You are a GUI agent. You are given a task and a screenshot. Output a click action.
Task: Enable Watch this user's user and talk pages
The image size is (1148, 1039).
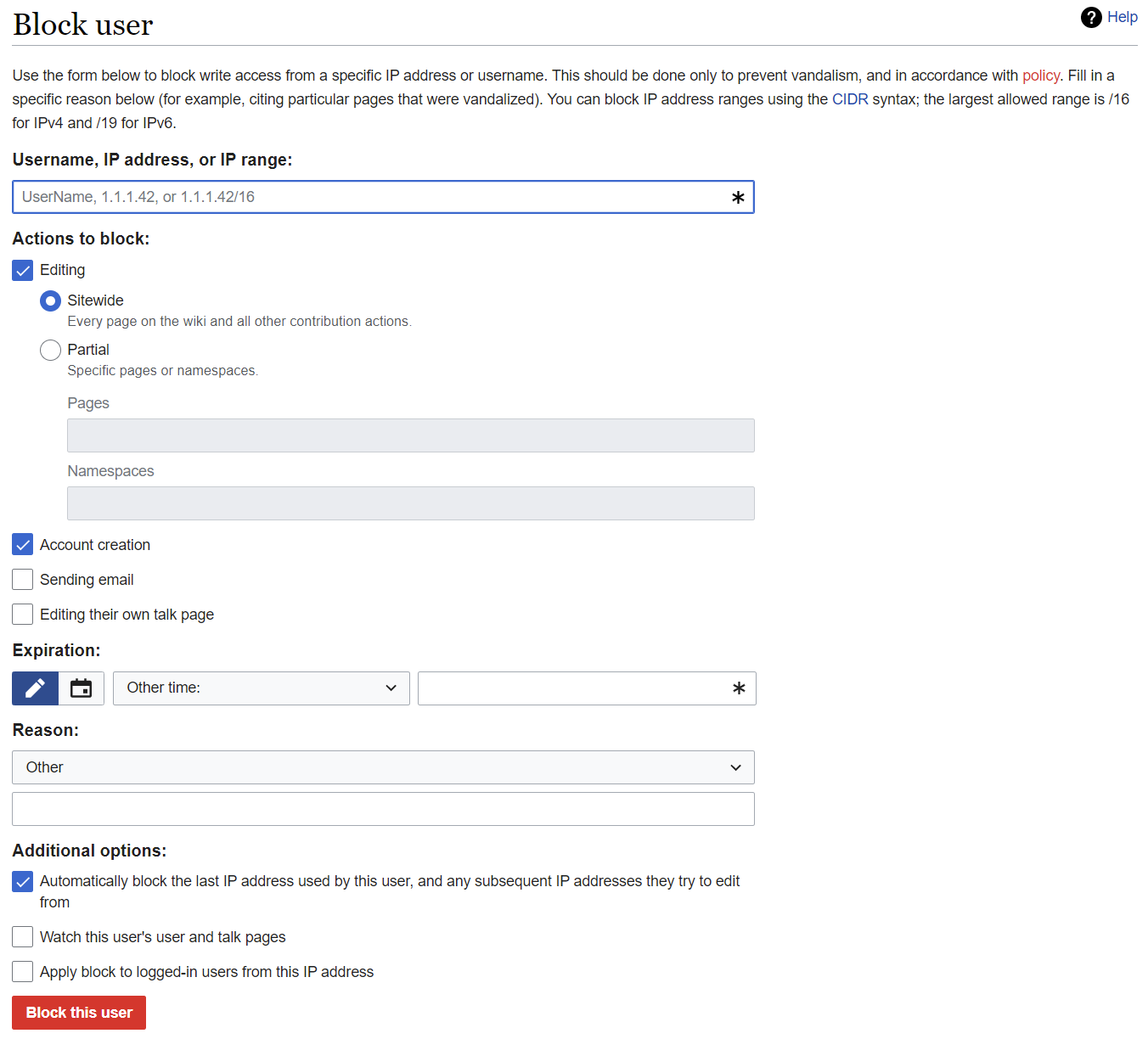[x=23, y=937]
